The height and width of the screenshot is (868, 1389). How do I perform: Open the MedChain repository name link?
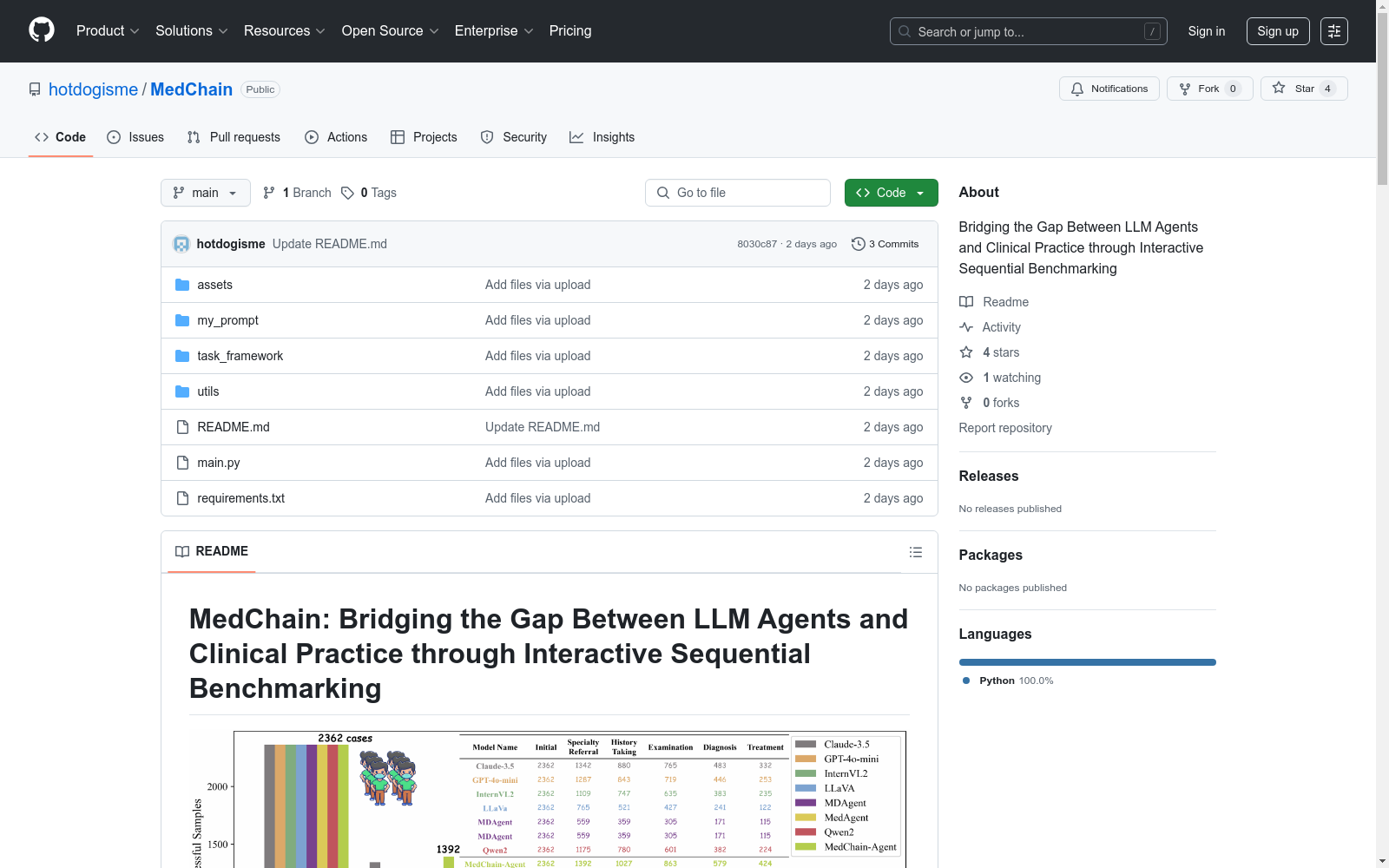(x=192, y=89)
